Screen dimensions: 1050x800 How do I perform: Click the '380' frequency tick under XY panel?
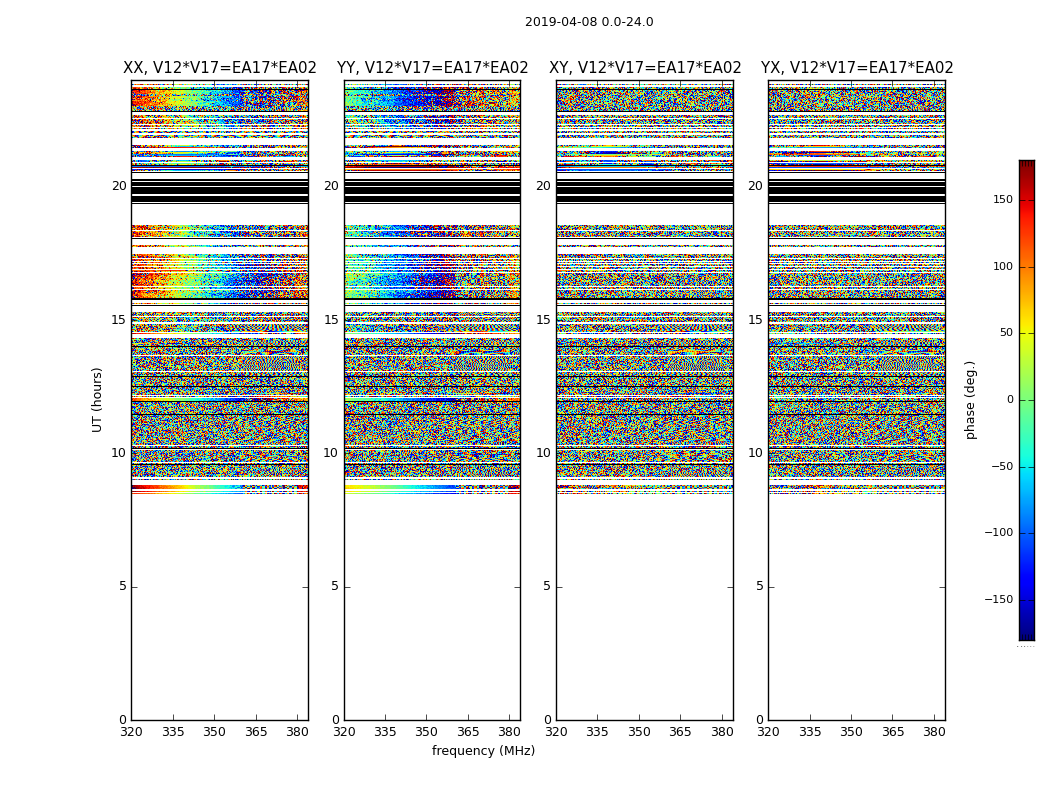723,732
